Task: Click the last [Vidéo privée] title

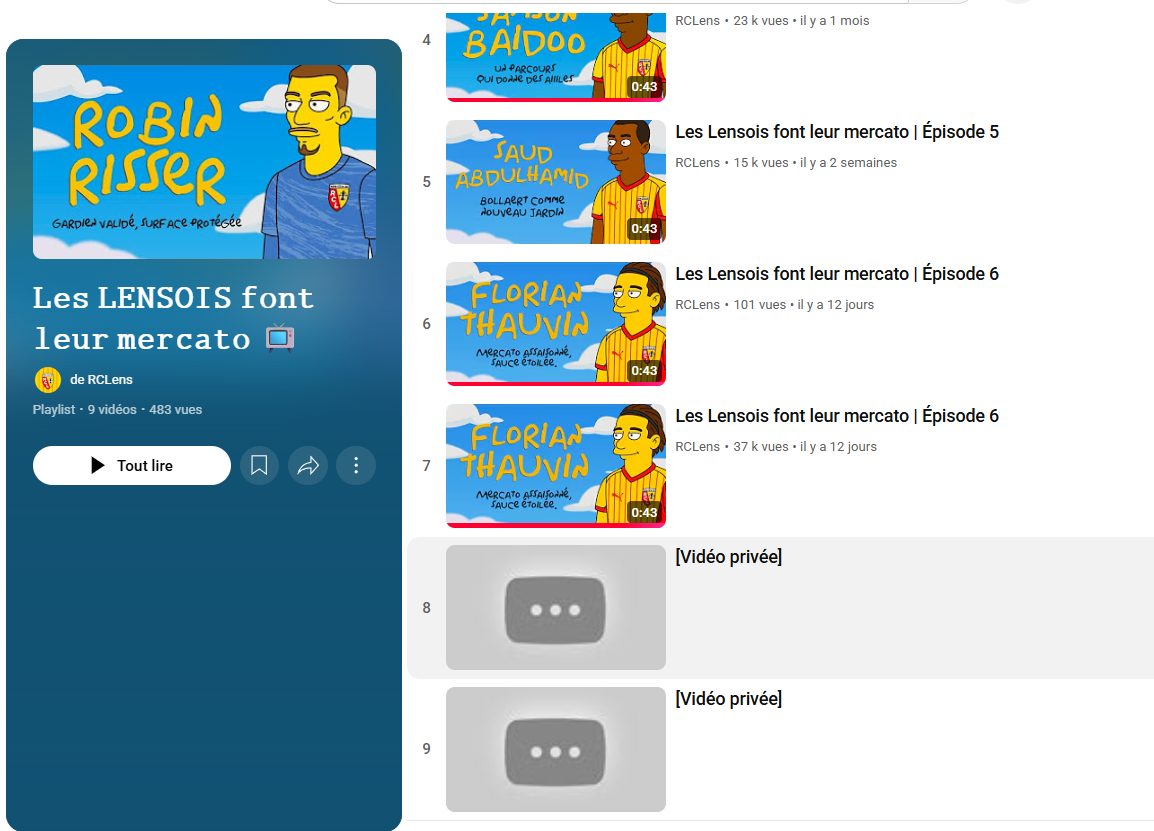Action: click(729, 699)
